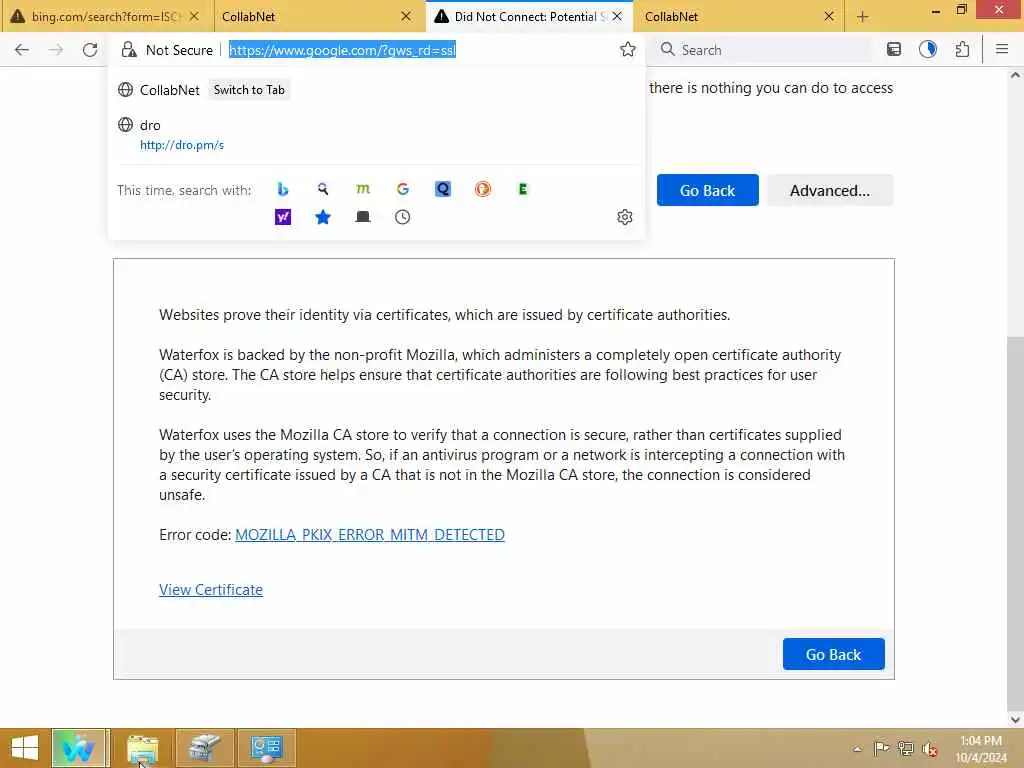Open the sidebar panel toolbar icon
The height and width of the screenshot is (768, 1024).
pyautogui.click(x=894, y=50)
